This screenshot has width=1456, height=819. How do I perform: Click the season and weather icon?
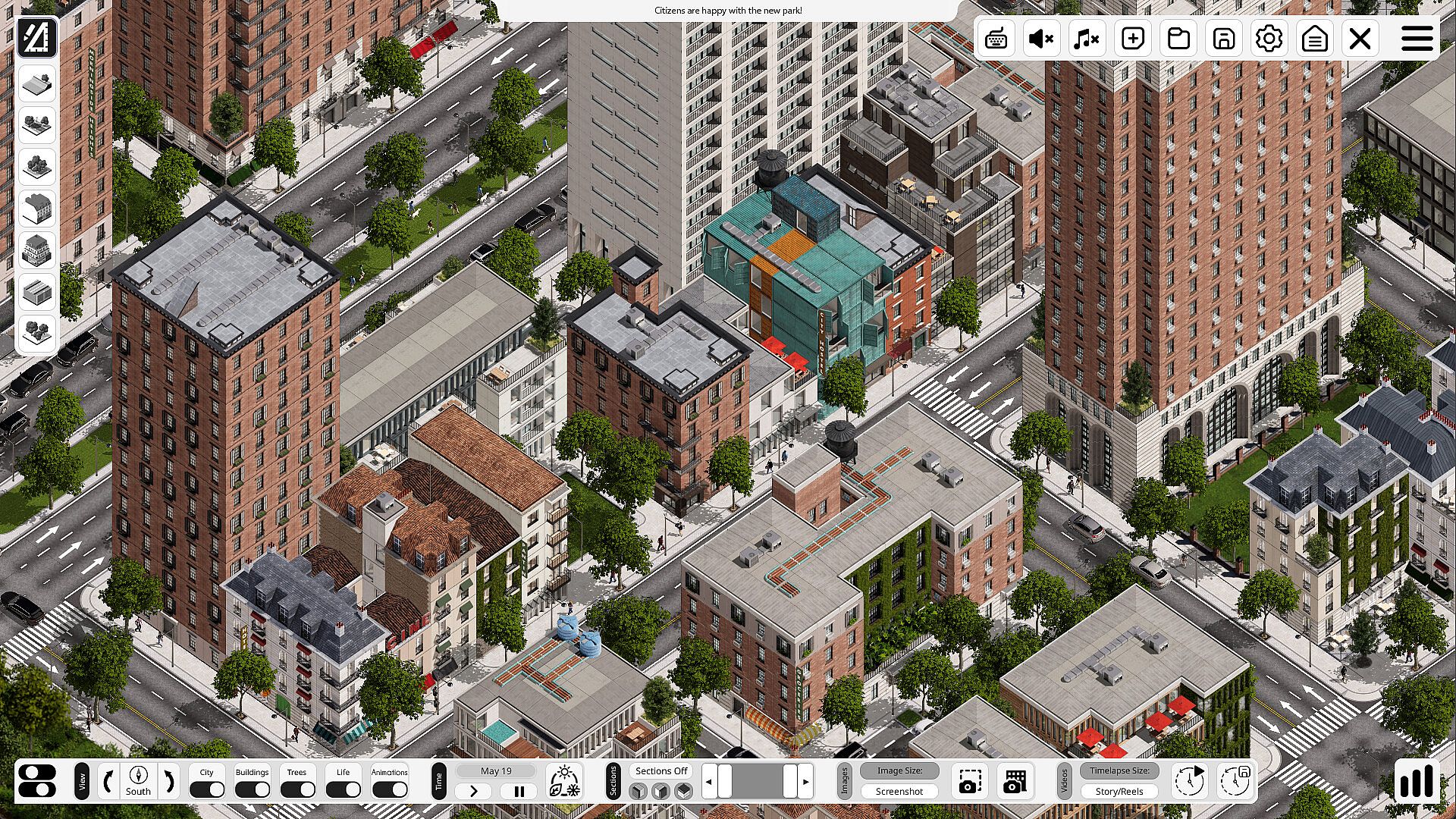(564, 780)
